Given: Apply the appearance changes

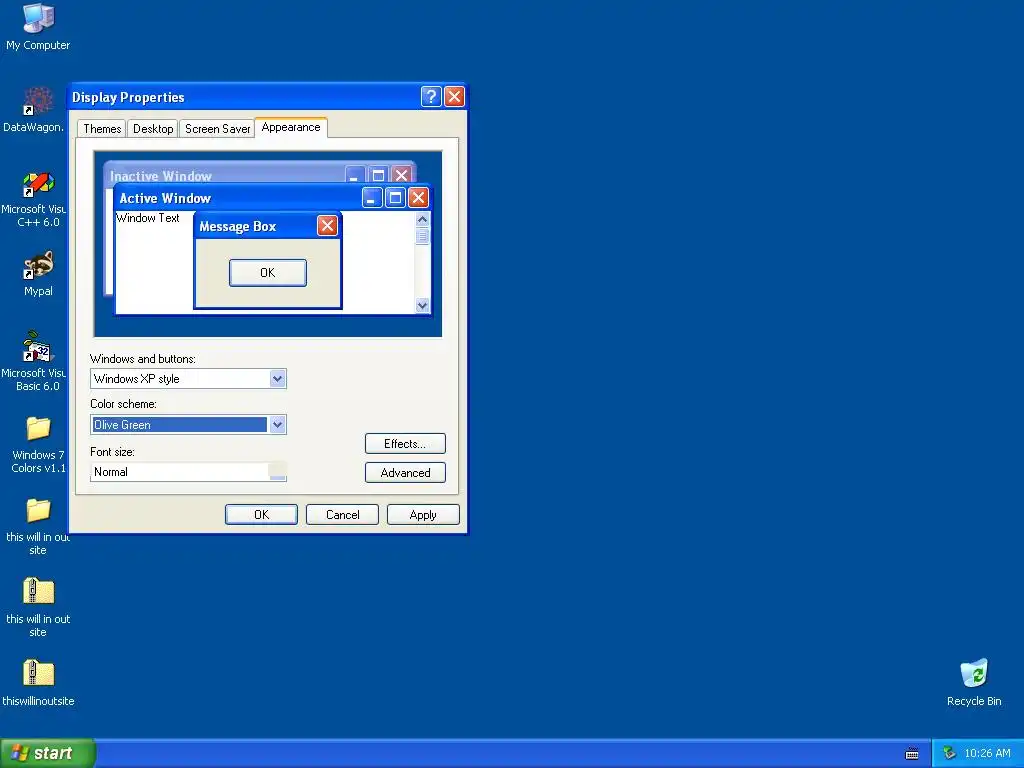Looking at the screenshot, I should pos(423,515).
